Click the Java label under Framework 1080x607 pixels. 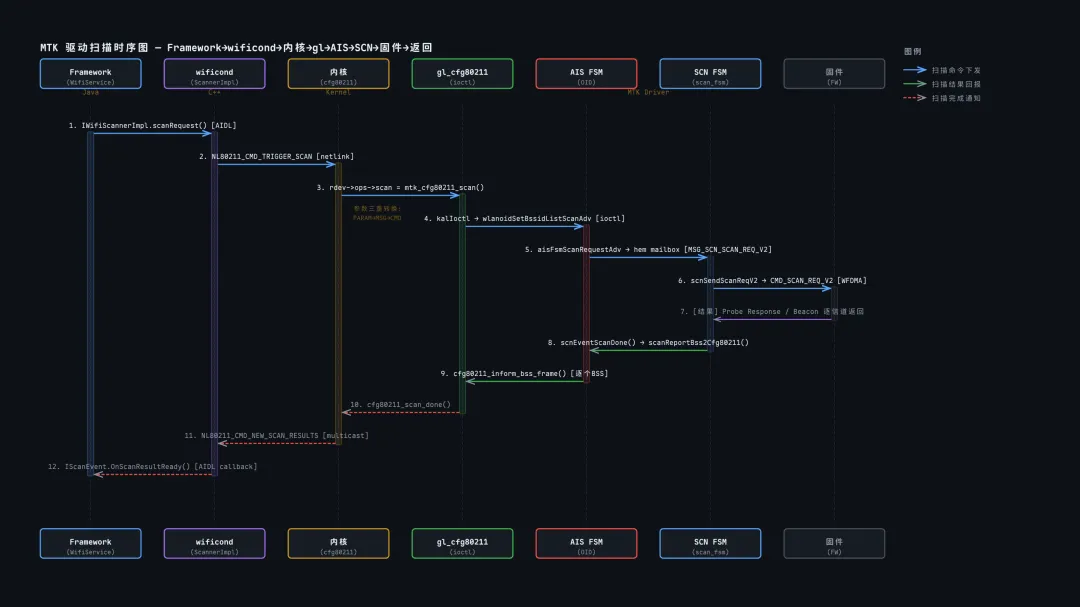90,92
